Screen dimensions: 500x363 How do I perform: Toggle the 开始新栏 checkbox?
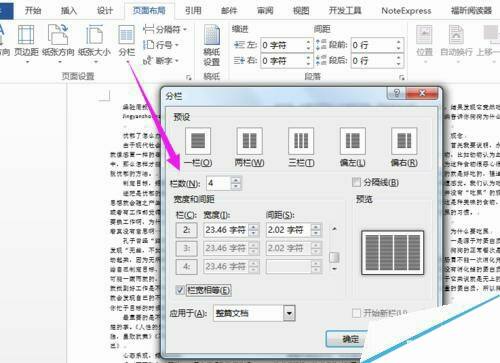click(356, 313)
